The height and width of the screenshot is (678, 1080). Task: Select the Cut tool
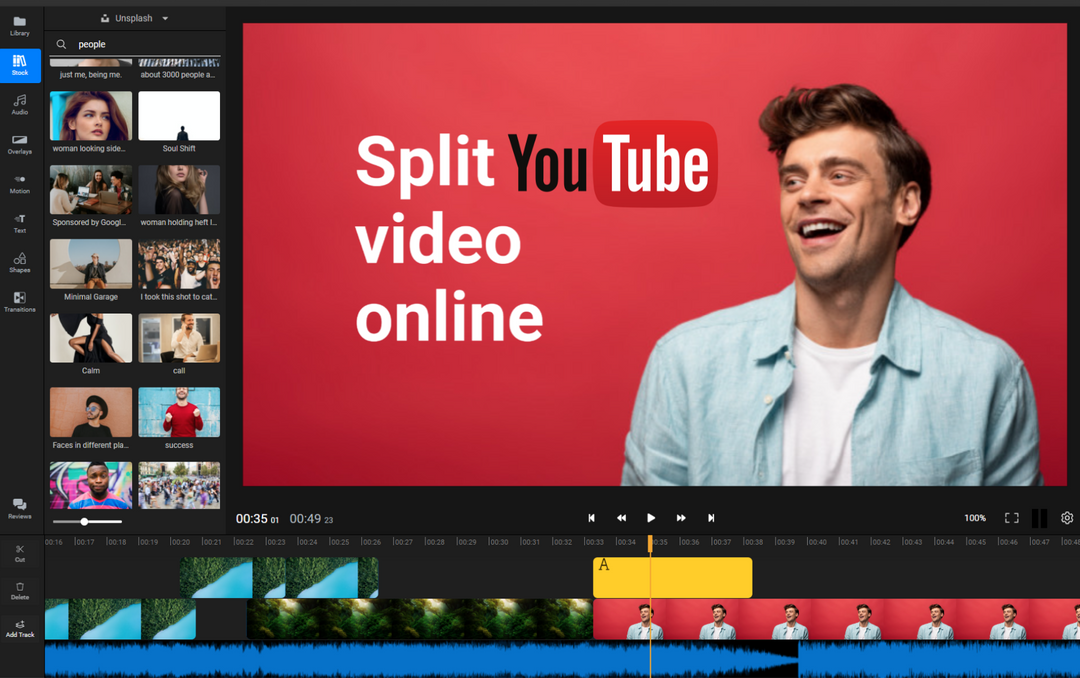(x=19, y=555)
